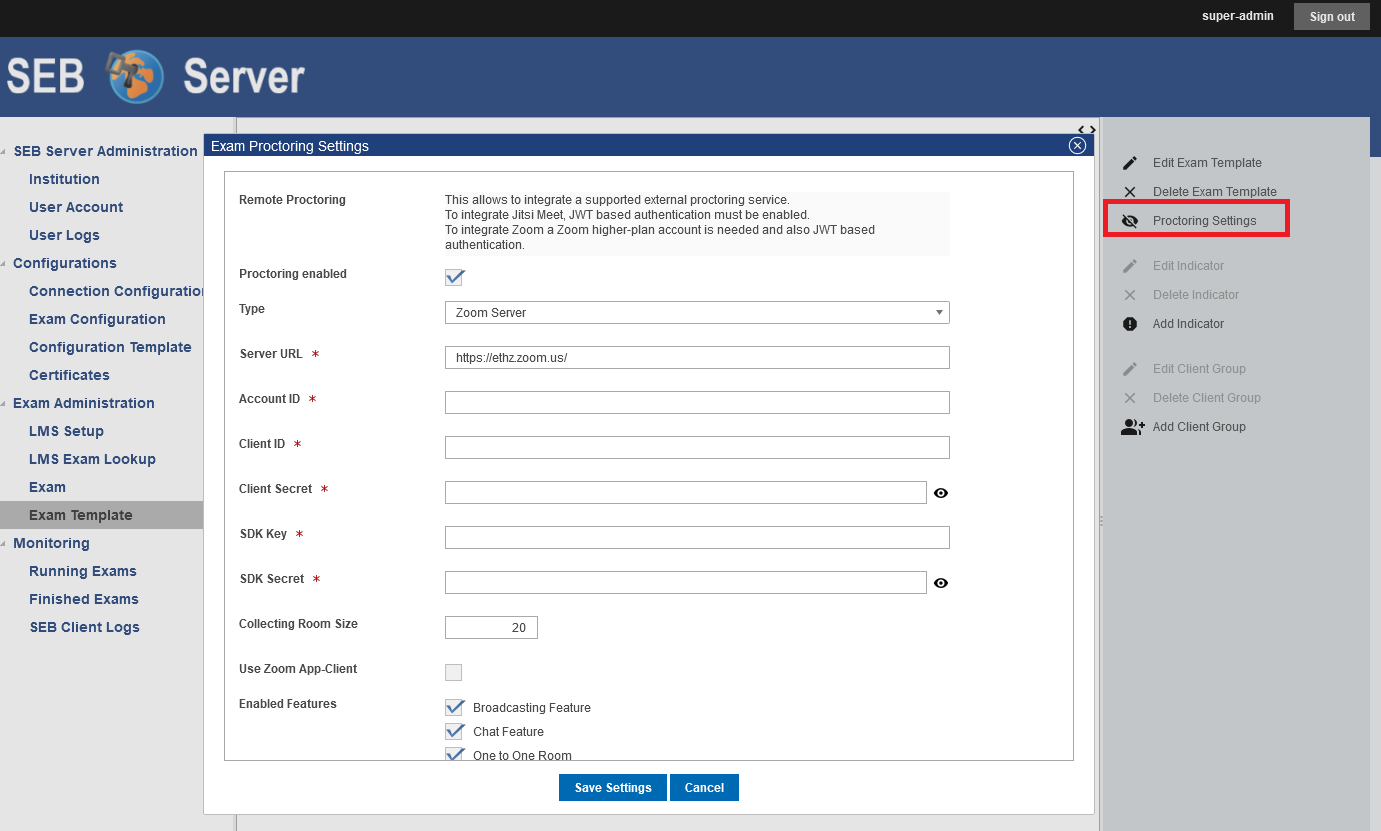Reveal the SDK Secret with eye icon
Image resolution: width=1381 pixels, height=831 pixels.
coord(940,583)
